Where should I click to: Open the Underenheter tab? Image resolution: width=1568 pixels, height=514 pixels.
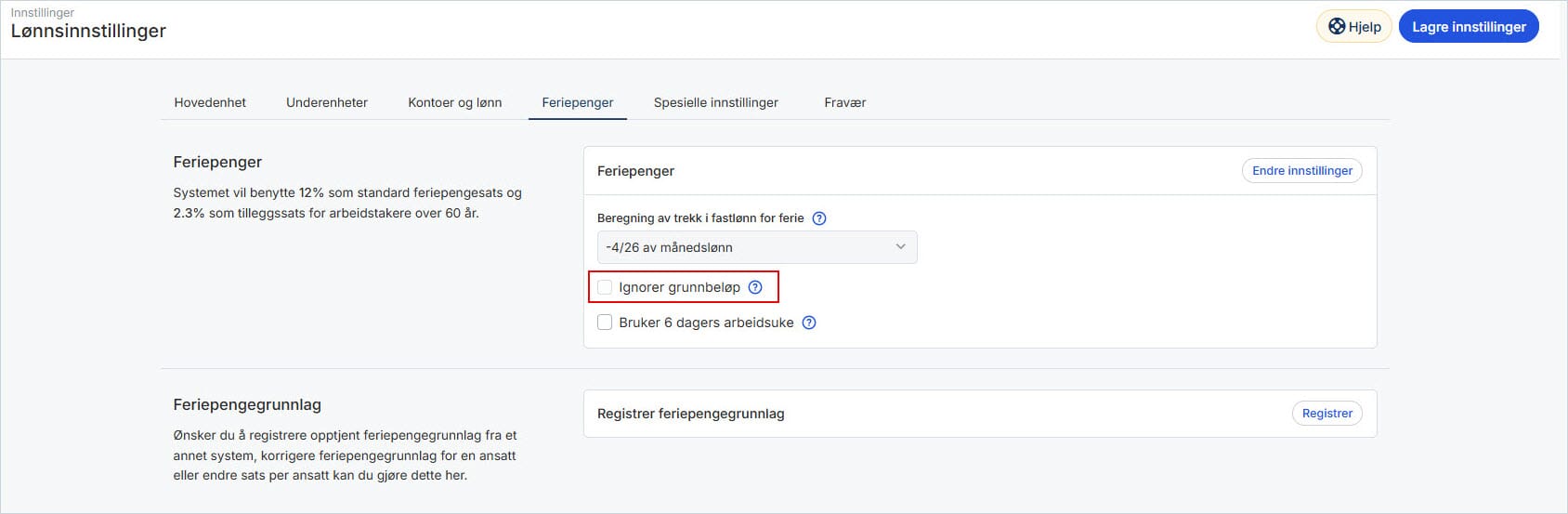[x=327, y=102]
